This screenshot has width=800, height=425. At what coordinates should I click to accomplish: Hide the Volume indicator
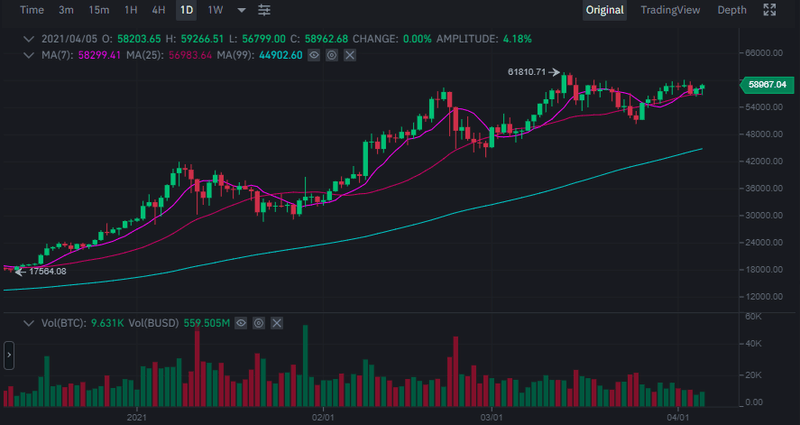point(242,323)
